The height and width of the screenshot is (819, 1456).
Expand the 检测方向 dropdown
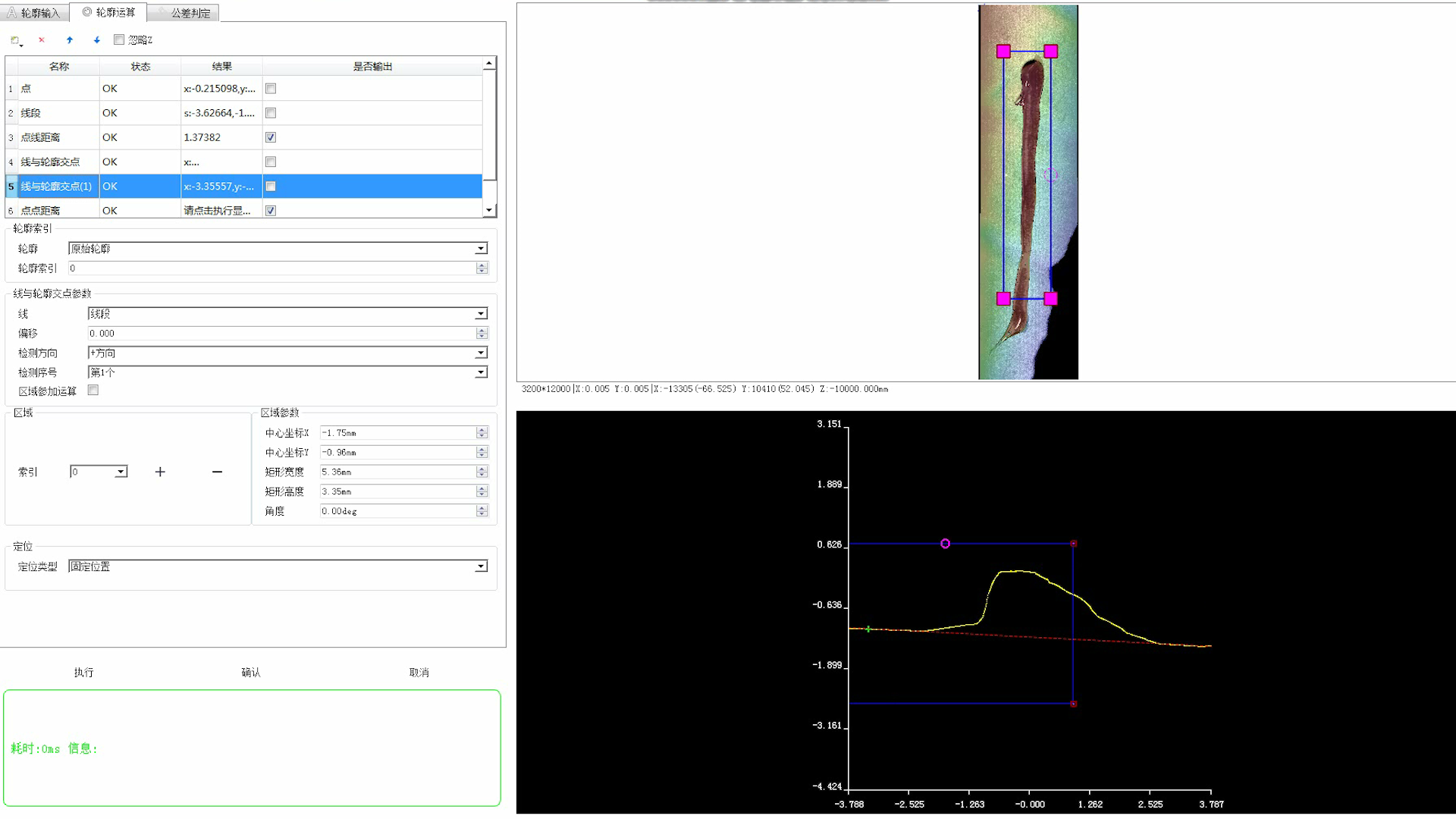481,353
